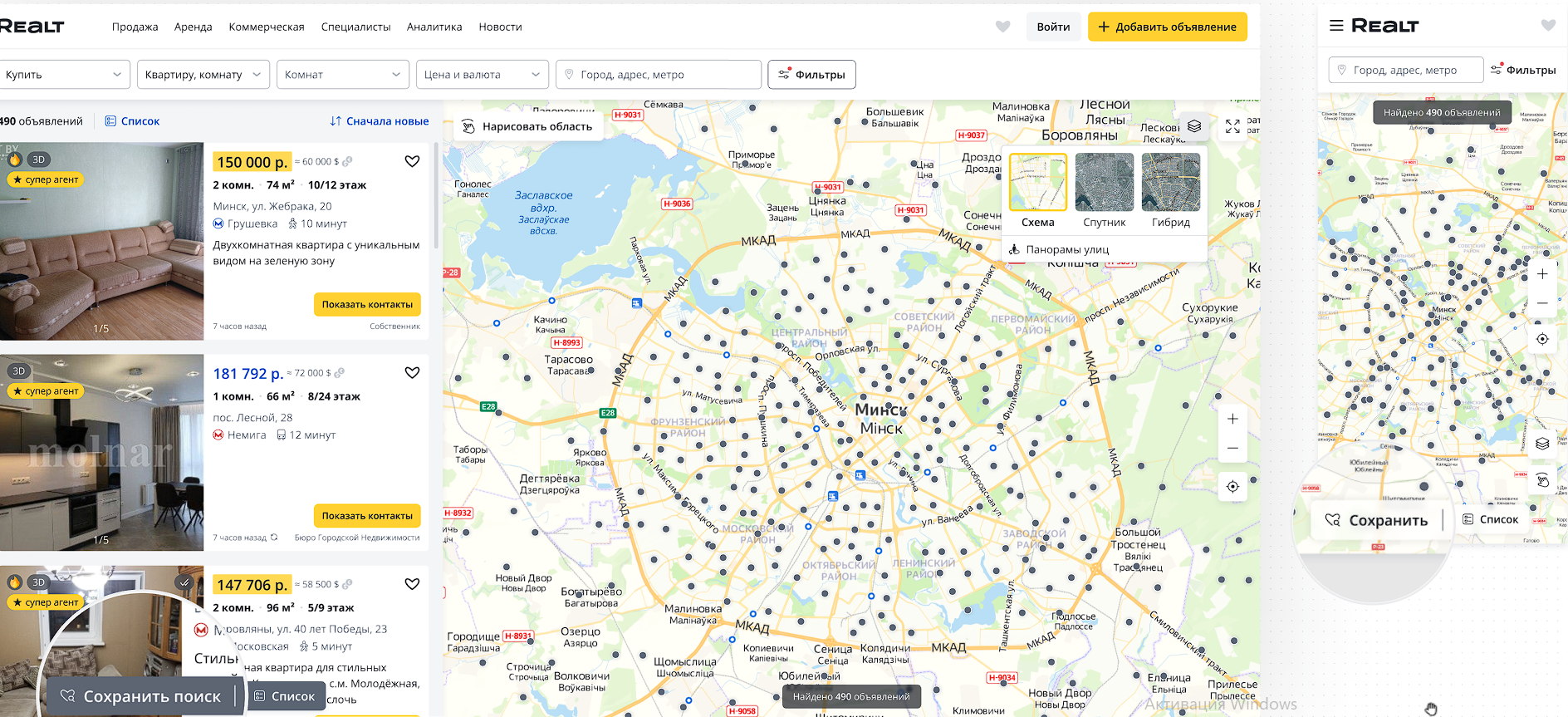
Task: Zoom in on the mobile map
Action: pyautogui.click(x=1542, y=274)
